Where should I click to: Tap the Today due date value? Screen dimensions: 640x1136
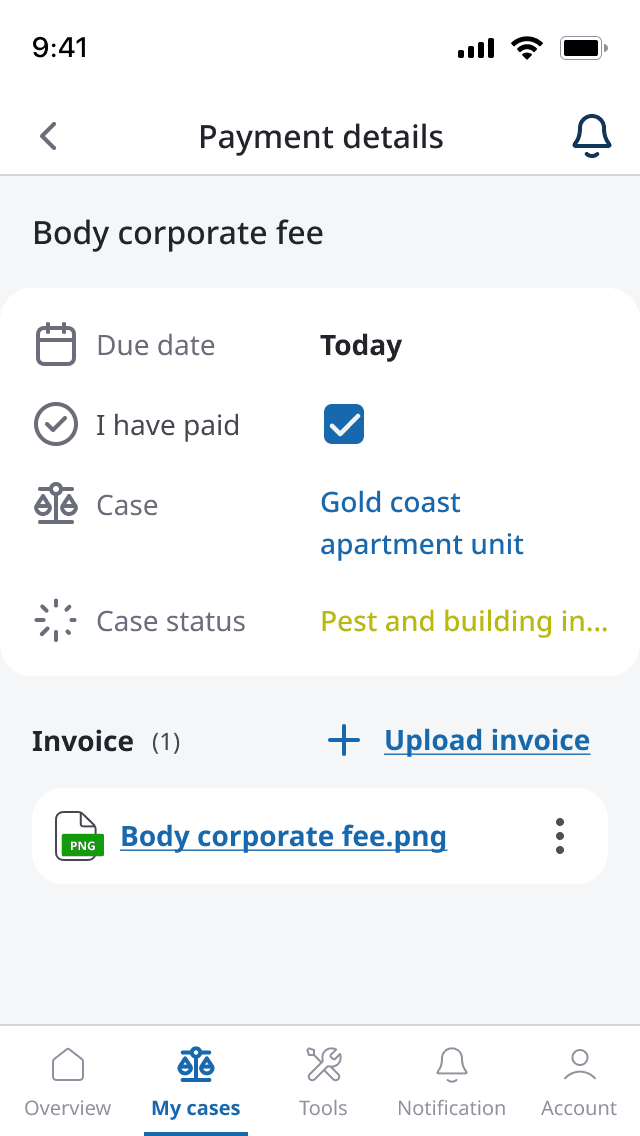click(x=361, y=346)
